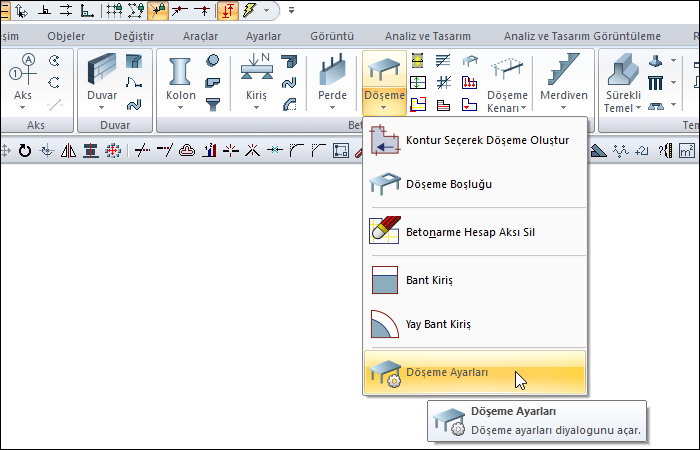Screen dimensions: 700x450
Task: Toggle the node lock snap in quick toolbar
Action: pyautogui.click(x=136, y=10)
